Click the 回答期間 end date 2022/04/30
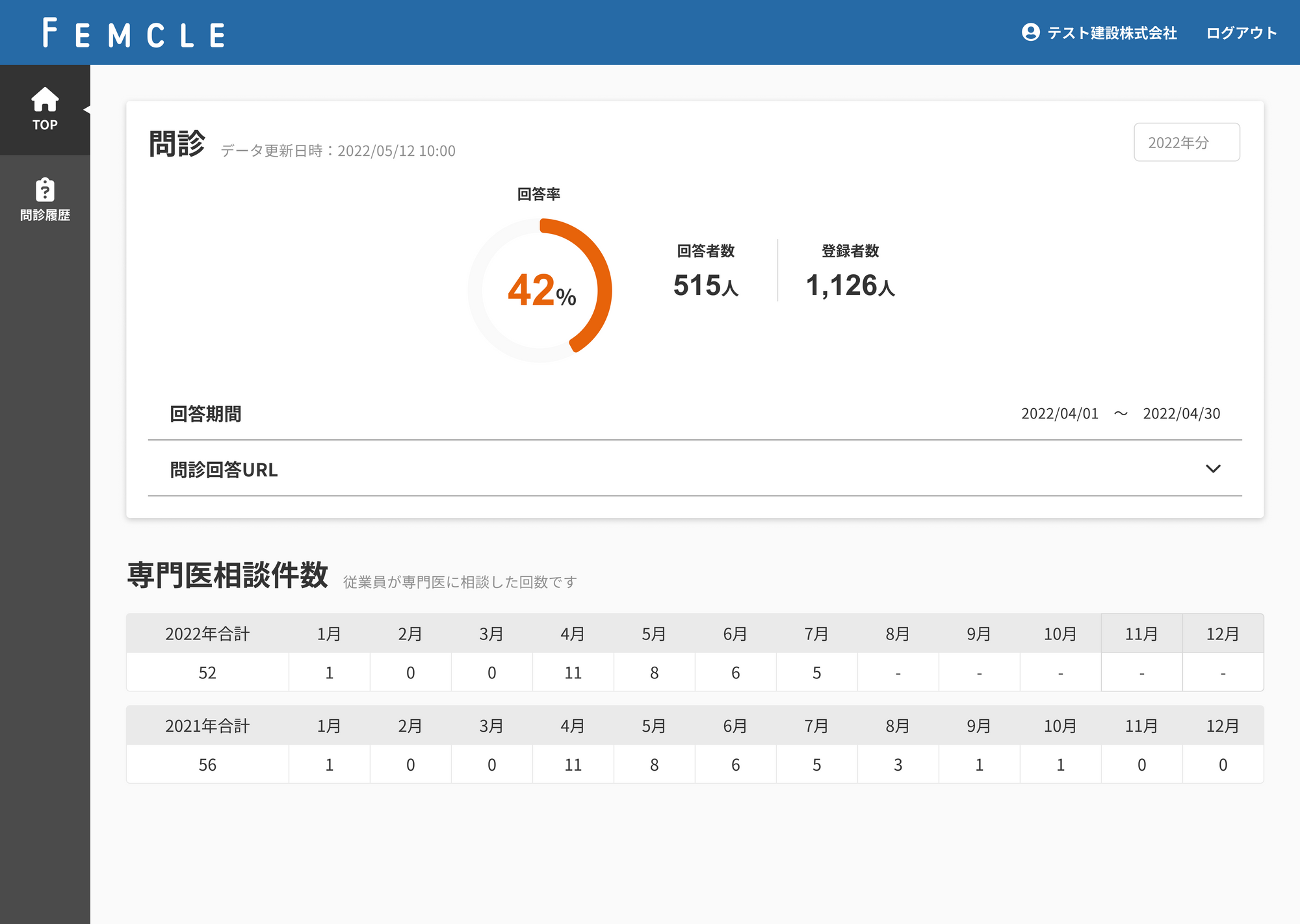The image size is (1300, 924). coord(1181,414)
